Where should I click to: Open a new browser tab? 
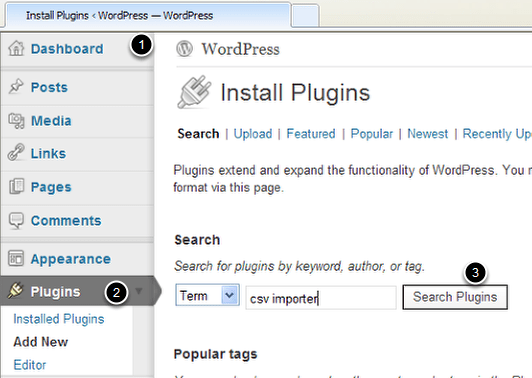pyautogui.click(x=305, y=16)
